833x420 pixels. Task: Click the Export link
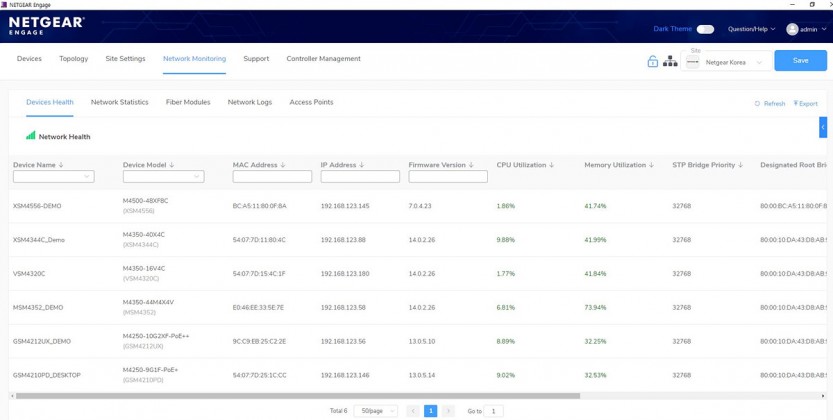805,104
